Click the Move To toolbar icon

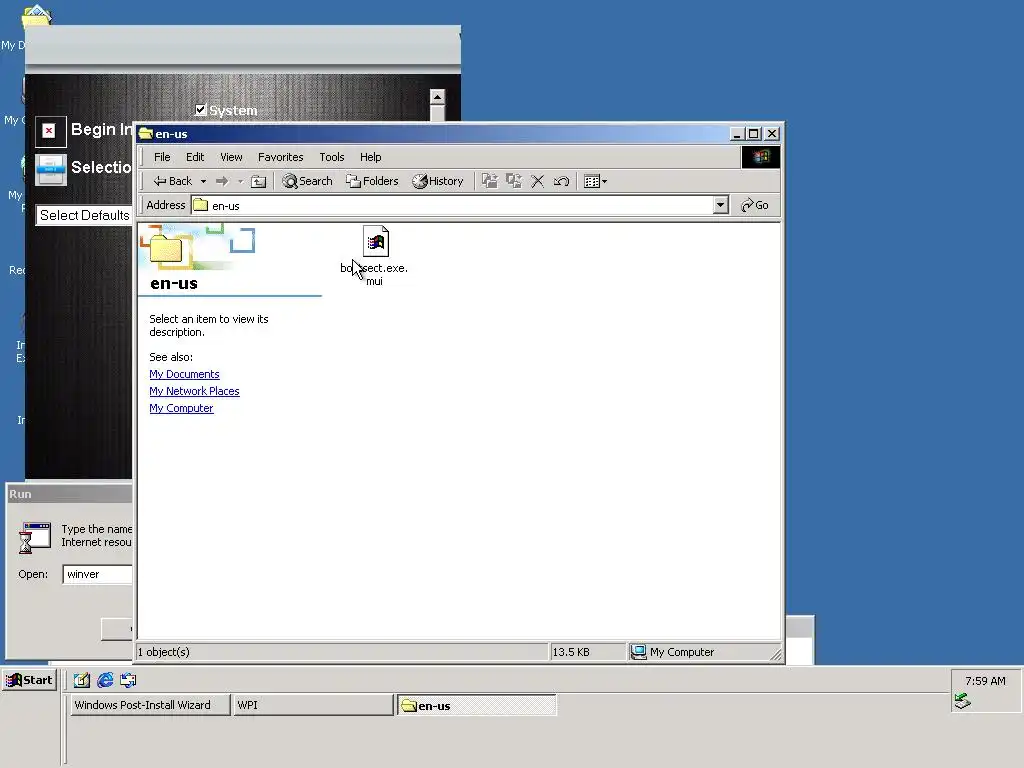point(490,181)
